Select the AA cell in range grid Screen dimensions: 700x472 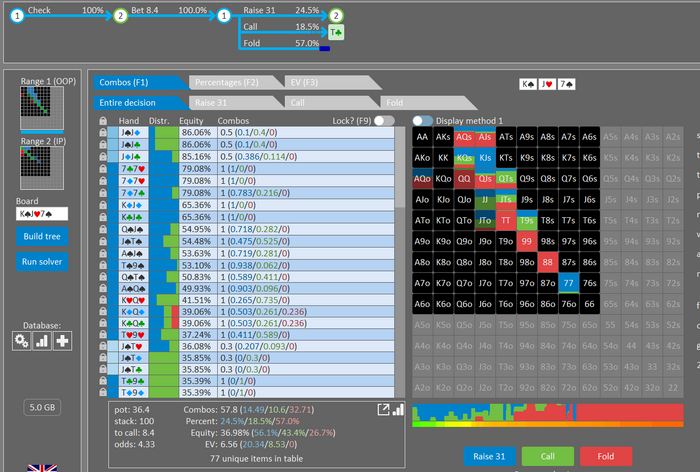coord(422,137)
